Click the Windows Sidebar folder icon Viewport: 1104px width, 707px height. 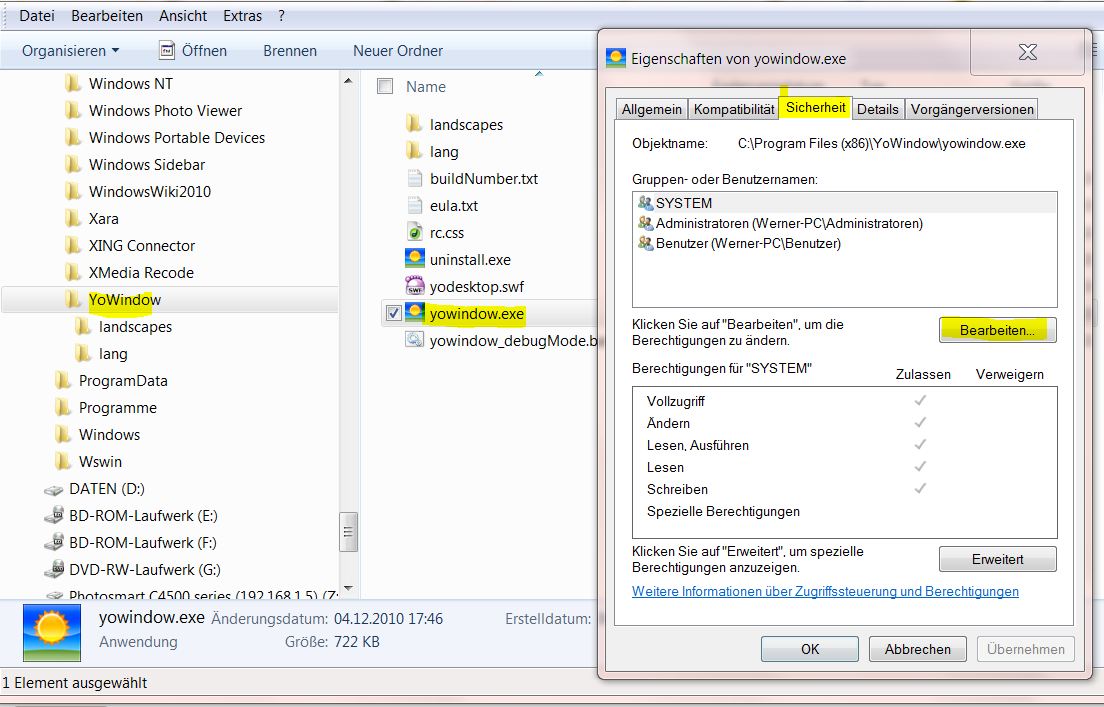click(73, 165)
